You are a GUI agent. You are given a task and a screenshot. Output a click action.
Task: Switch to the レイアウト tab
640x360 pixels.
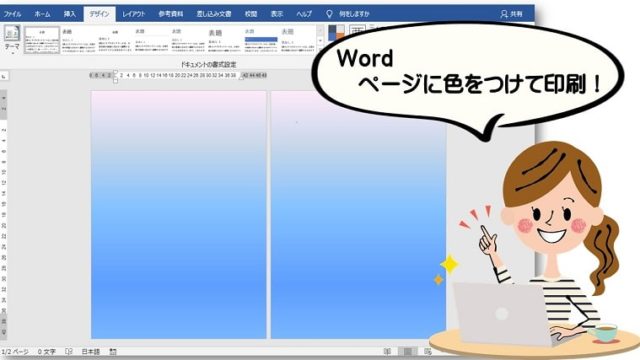coord(133,14)
